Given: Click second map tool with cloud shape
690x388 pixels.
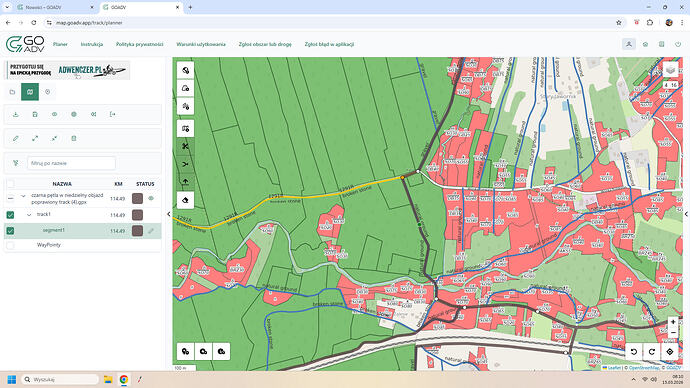Looking at the screenshot, I should [x=185, y=88].
